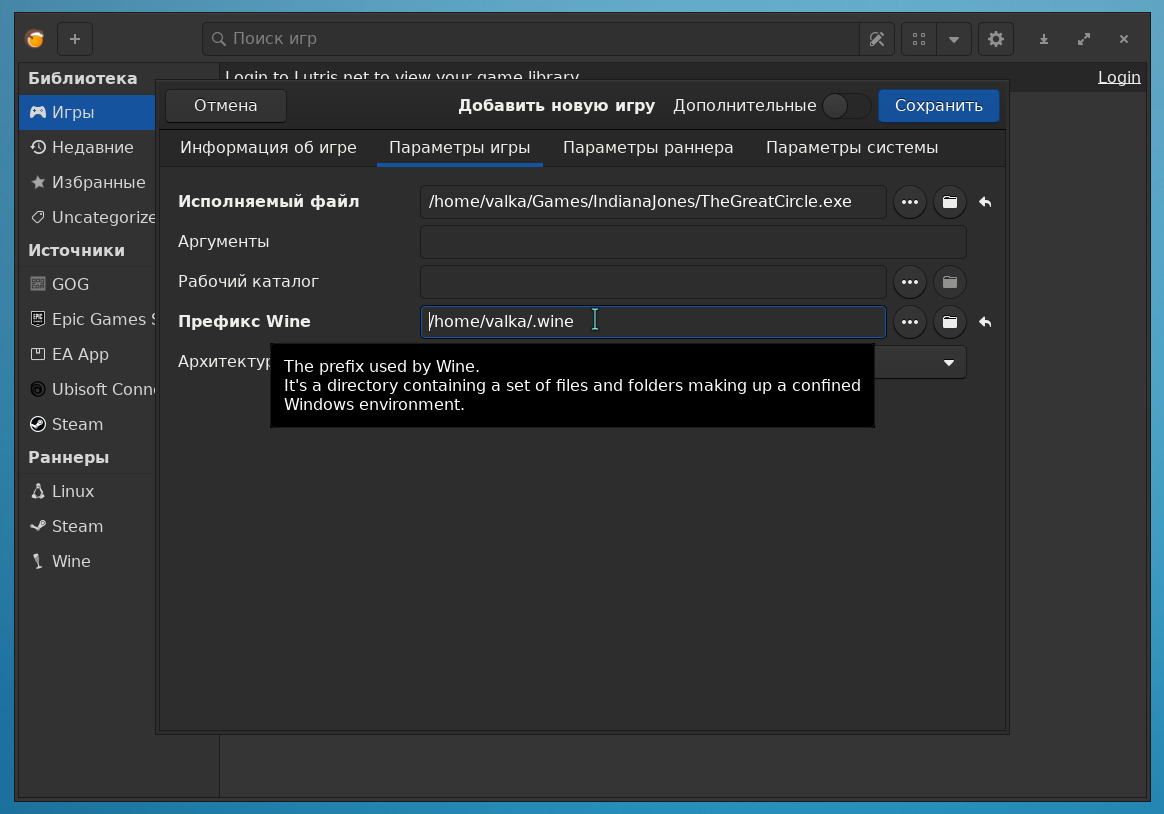Click the Префикс Wine path field

tap(653, 322)
